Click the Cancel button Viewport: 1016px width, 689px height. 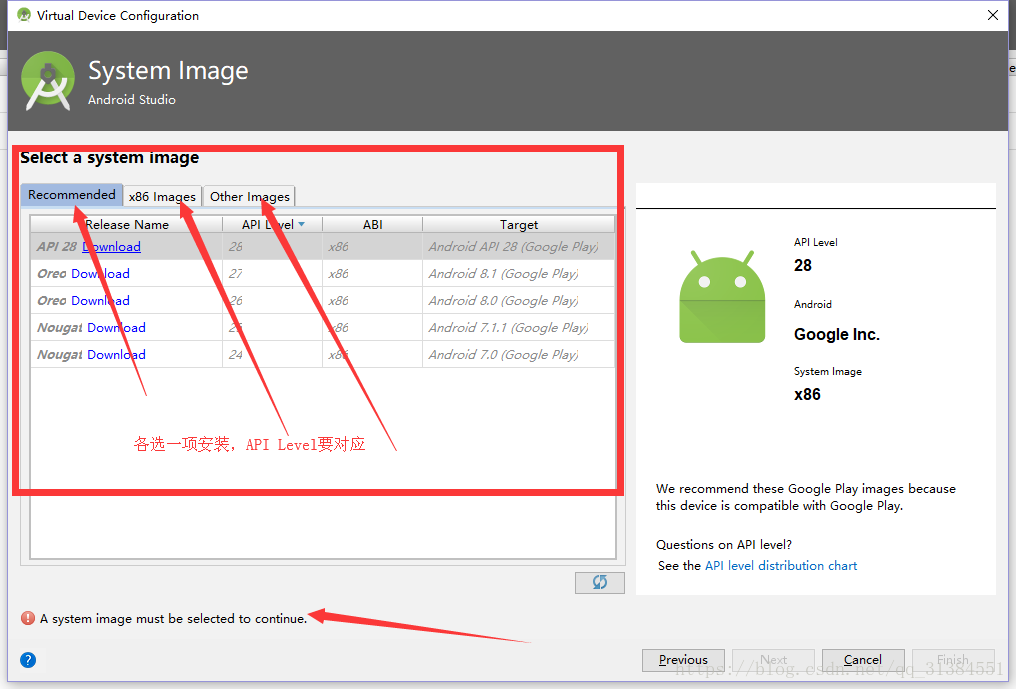click(862, 660)
